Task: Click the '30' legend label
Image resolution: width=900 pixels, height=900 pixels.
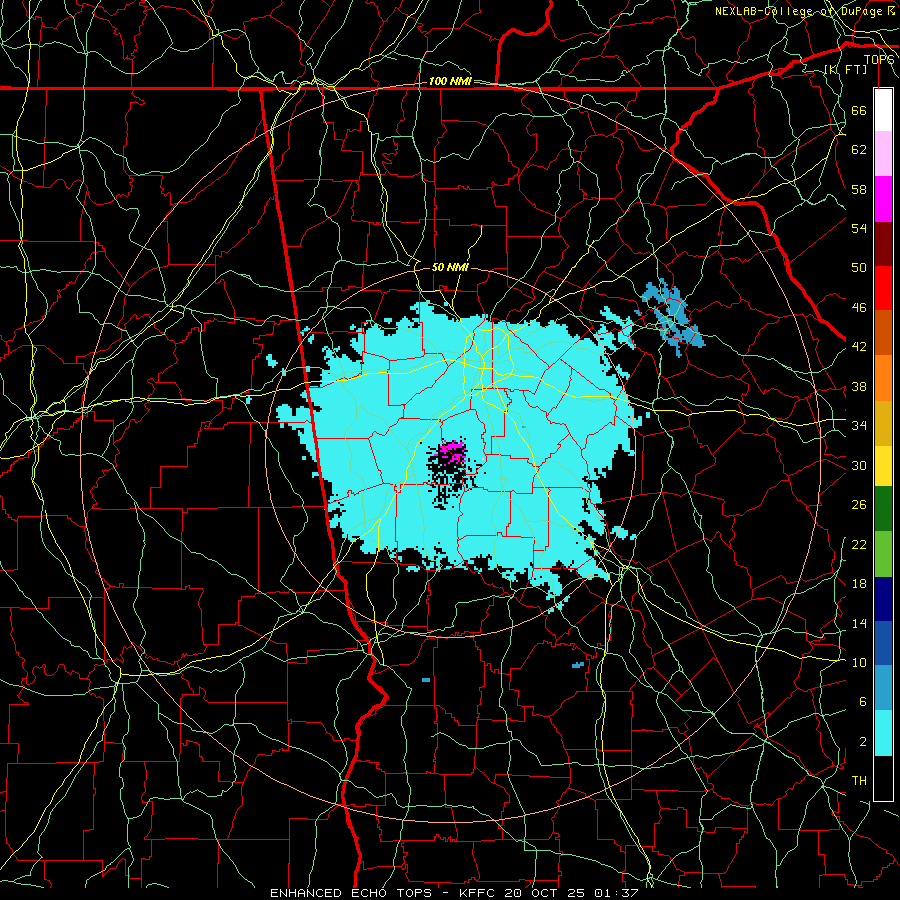Action: [859, 465]
